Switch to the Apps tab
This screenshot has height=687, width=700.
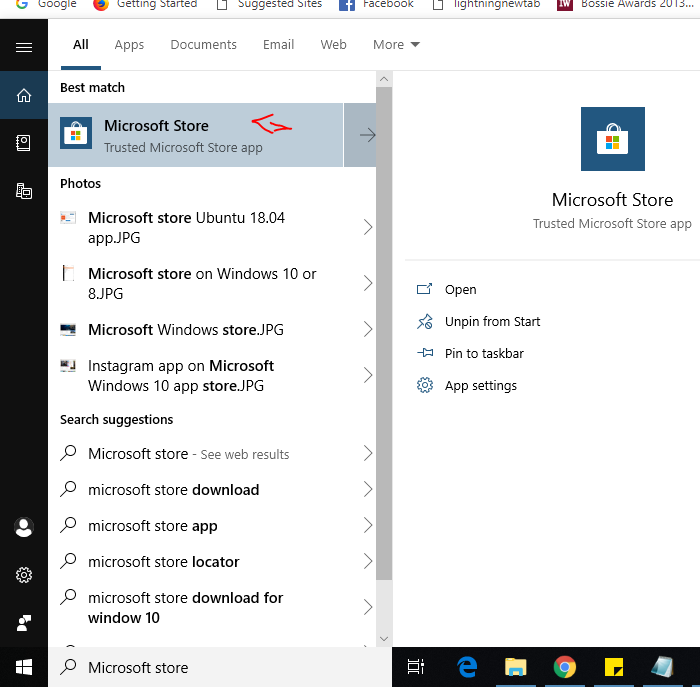tap(129, 45)
